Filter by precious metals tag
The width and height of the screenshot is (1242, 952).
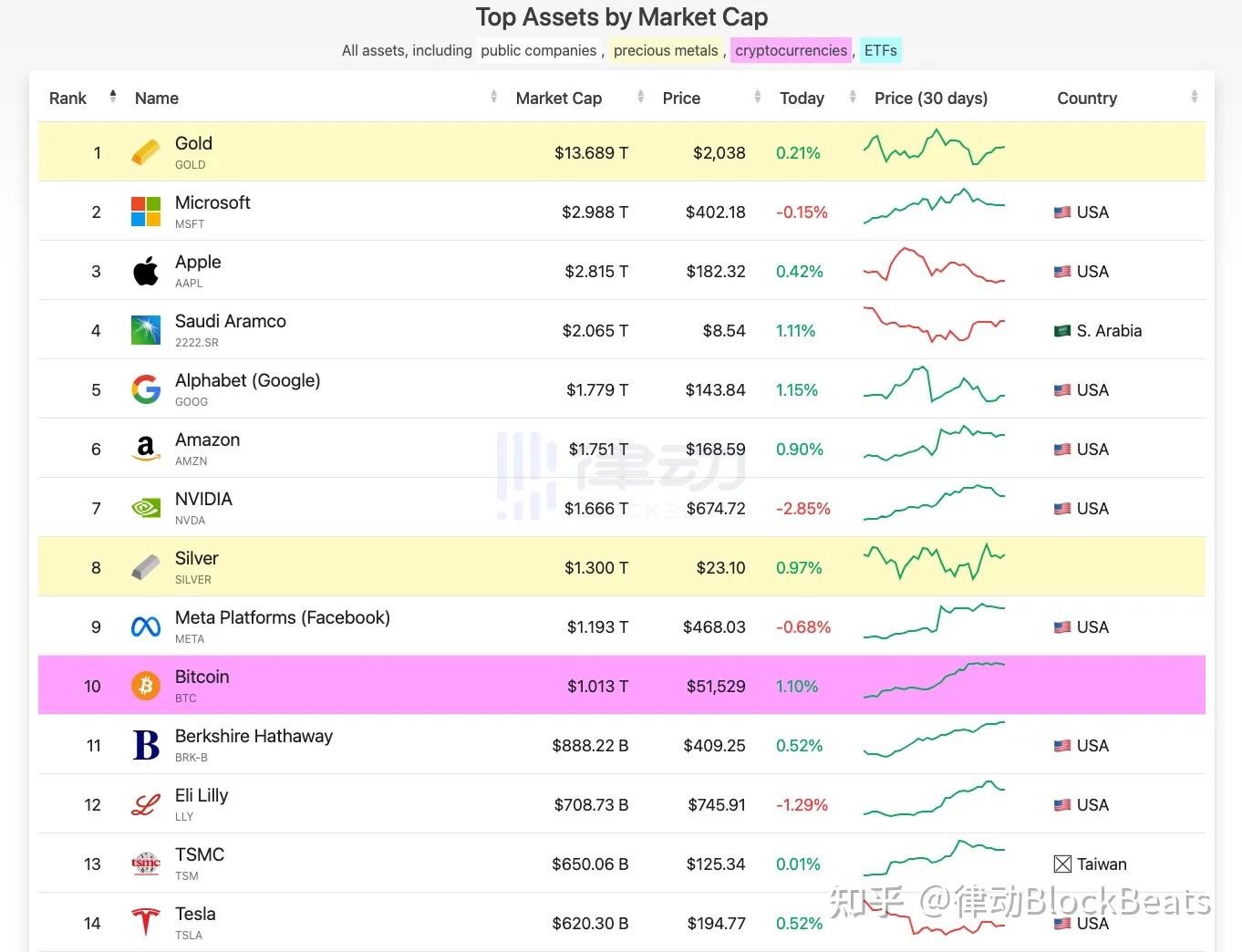point(666,50)
